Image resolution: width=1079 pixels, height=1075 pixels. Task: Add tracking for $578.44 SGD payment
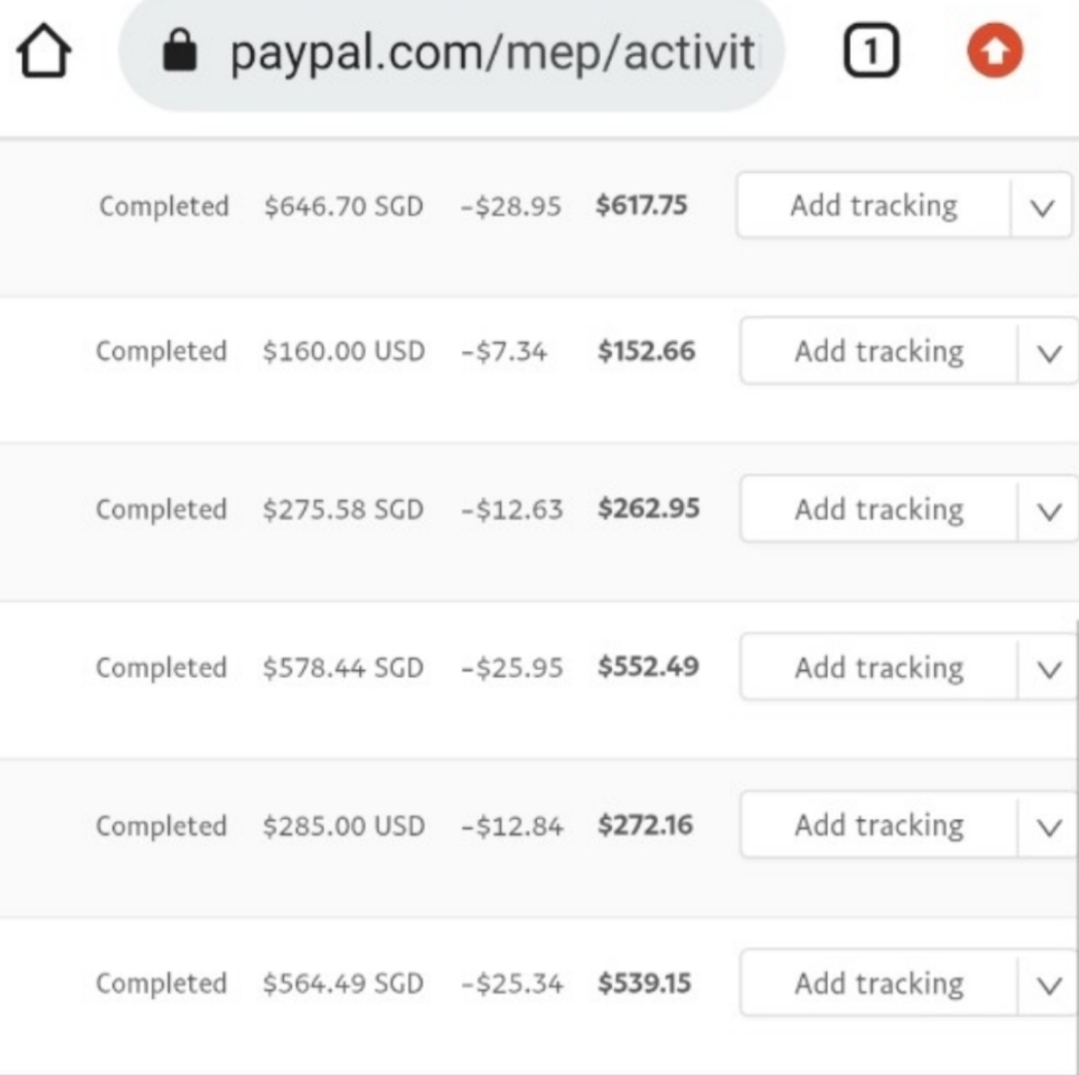tap(879, 668)
